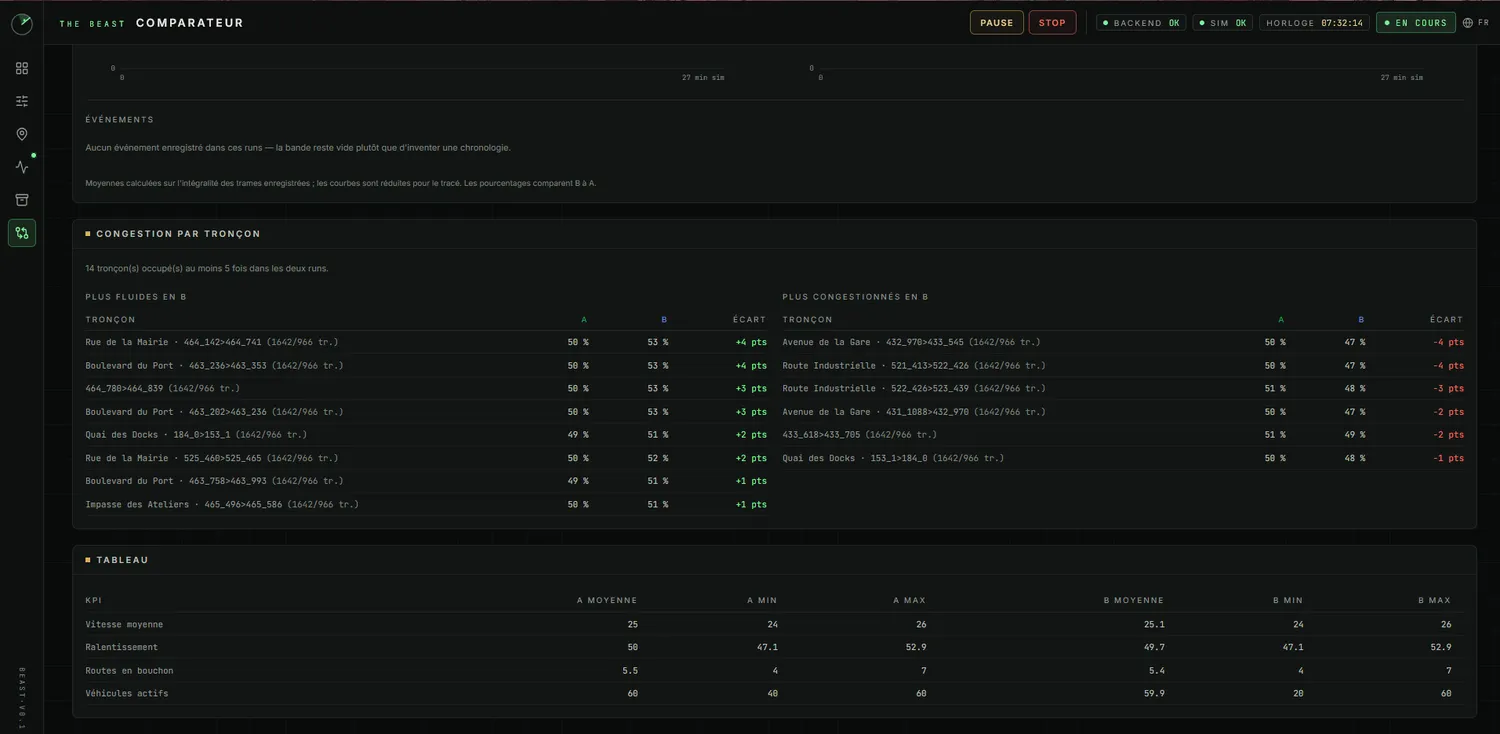Viewport: 1500px width, 734px height.
Task: Click the HORLOGE 07:32:14 clock badge
Action: click(1314, 23)
